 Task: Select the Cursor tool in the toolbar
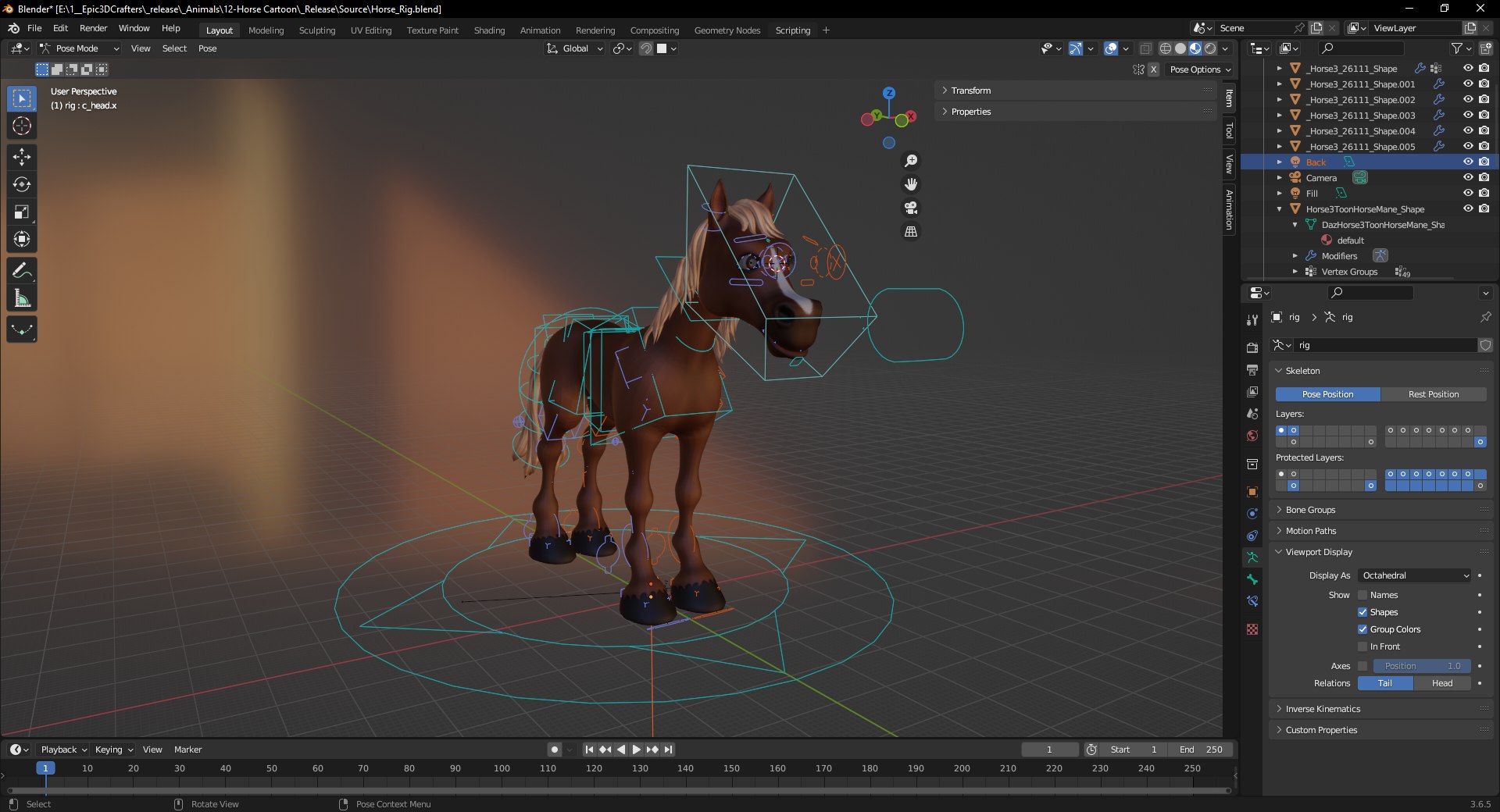(22, 126)
